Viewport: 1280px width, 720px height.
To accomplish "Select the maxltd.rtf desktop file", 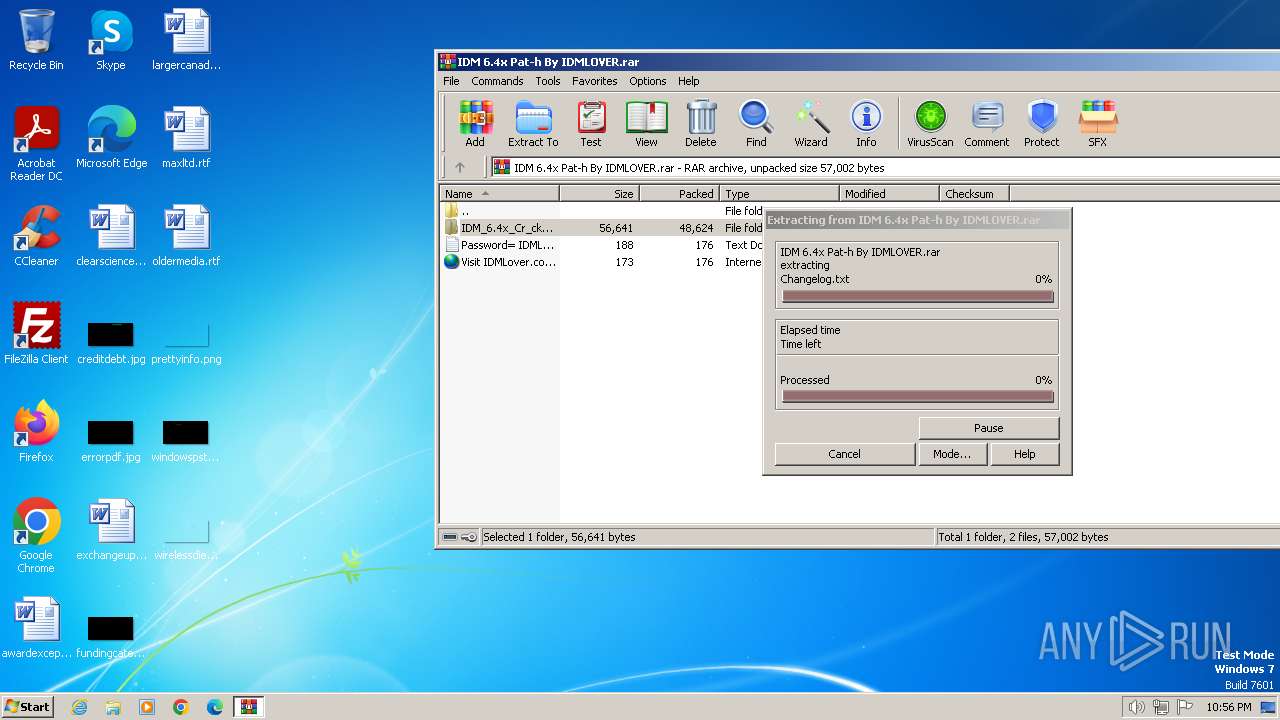I will tap(186, 138).
